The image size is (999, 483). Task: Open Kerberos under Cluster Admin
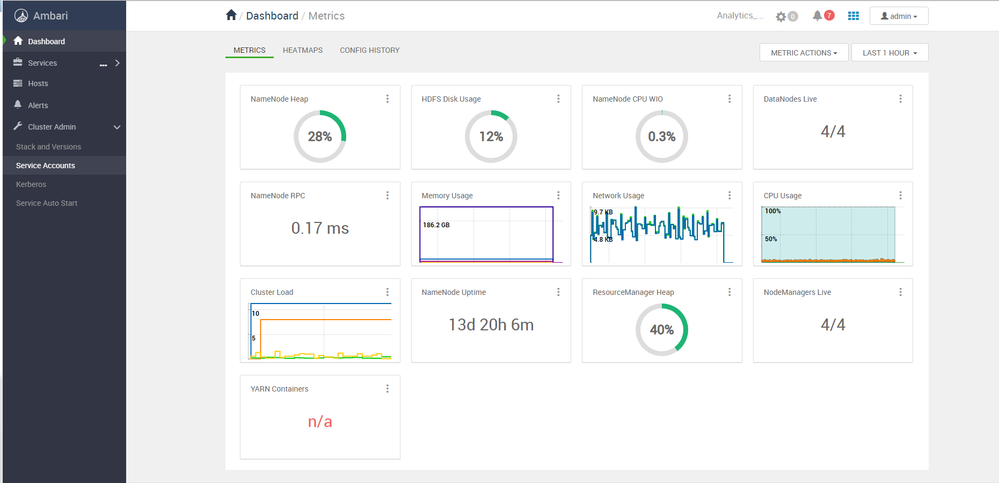[x=31, y=184]
